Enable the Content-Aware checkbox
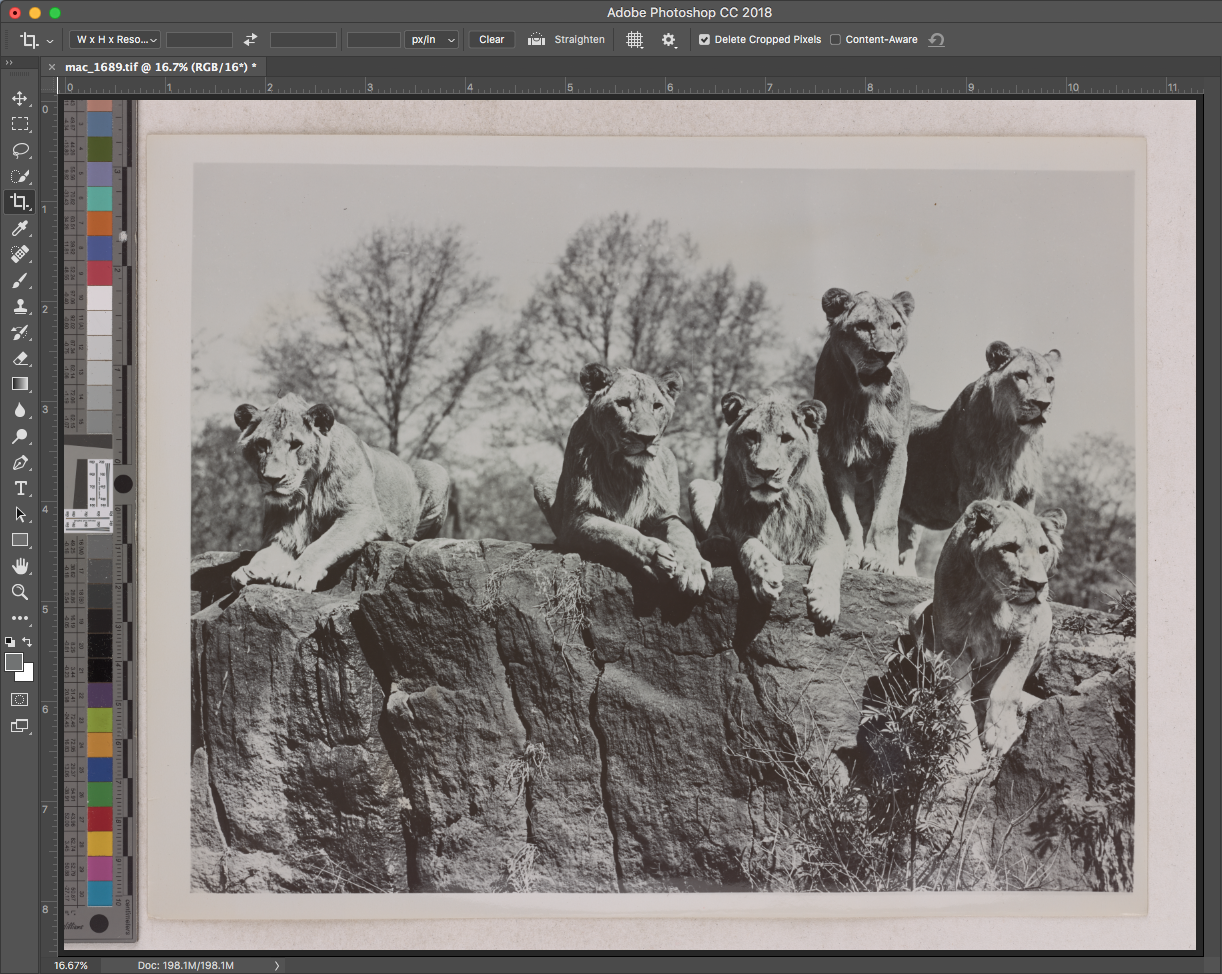The image size is (1222, 974). tap(835, 40)
